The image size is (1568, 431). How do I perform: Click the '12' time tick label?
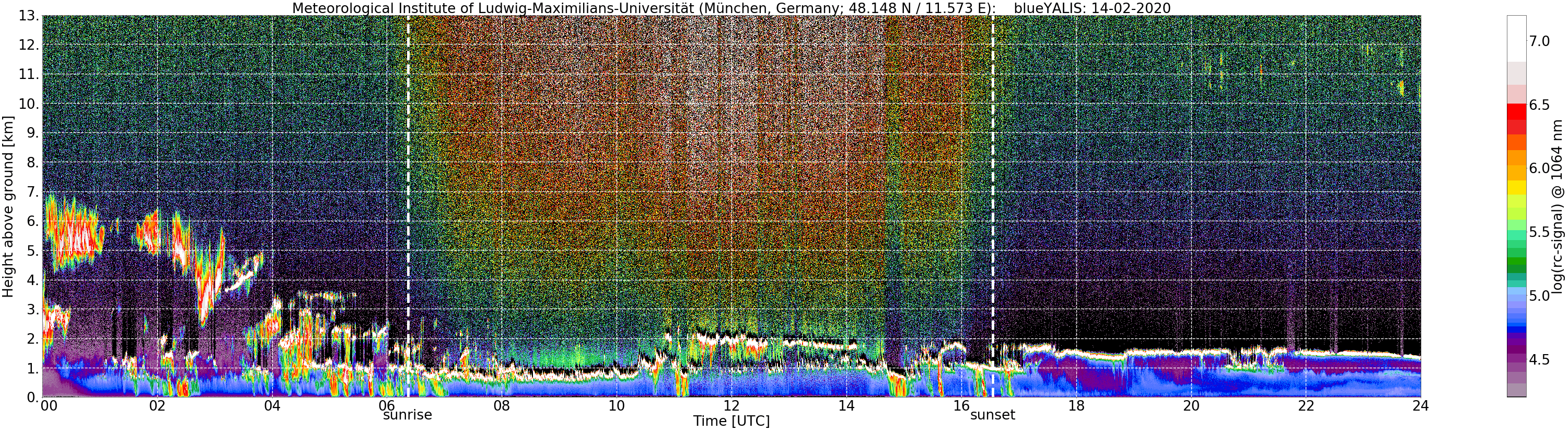pyautogui.click(x=731, y=405)
